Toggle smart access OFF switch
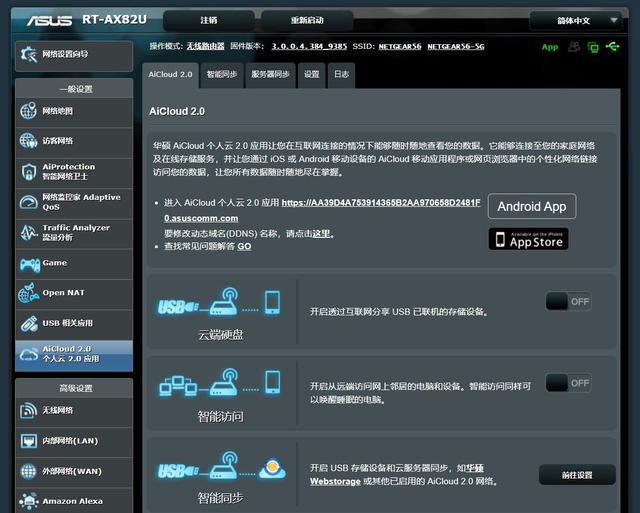Image resolution: width=640 pixels, height=513 pixels. [568, 383]
